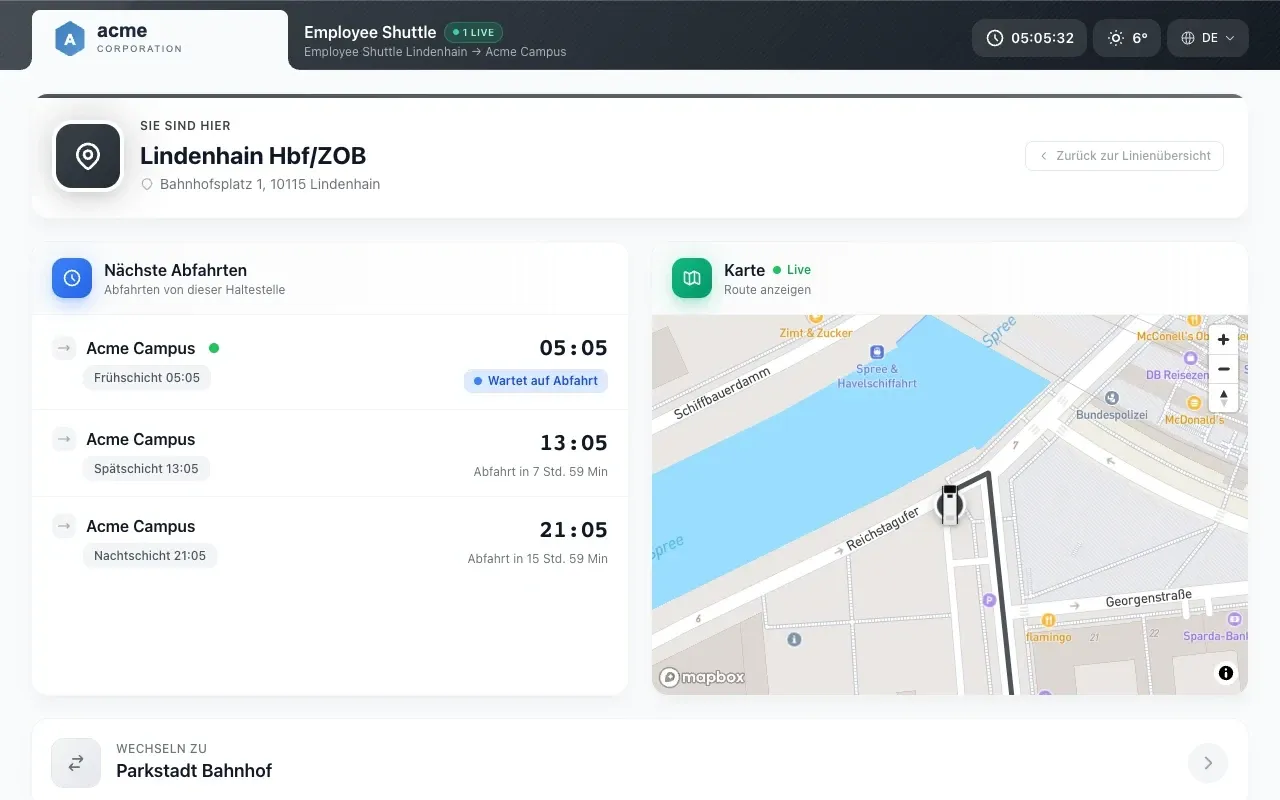Screen dimensions: 1280x800
Task: Click the Mapbox logo link
Action: click(702, 677)
